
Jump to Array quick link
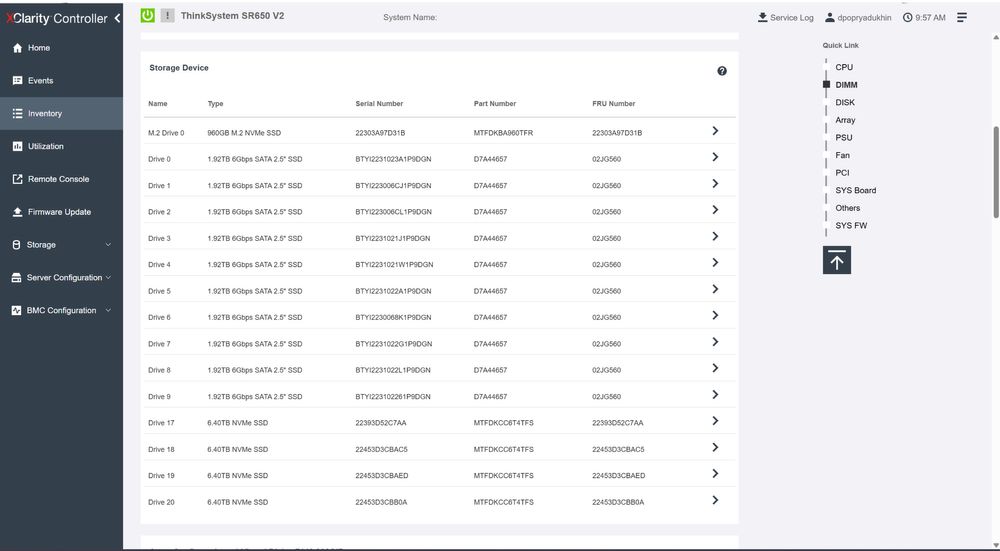click(845, 120)
